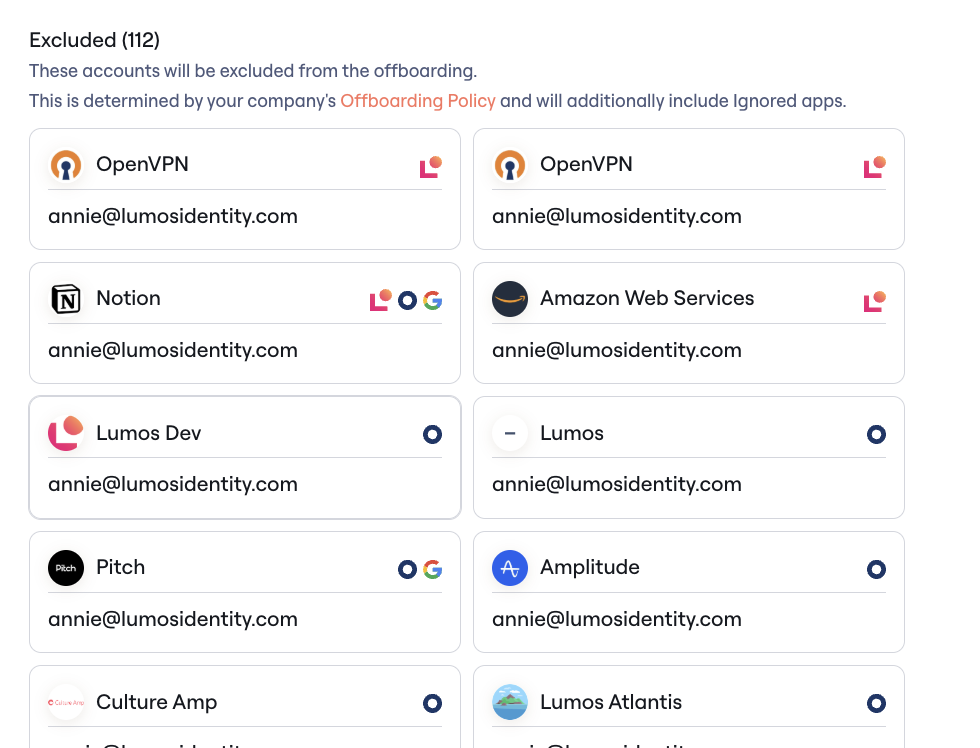Viewport: 980px width, 748px height.
Task: Click the Pitch app logo
Action: point(66,568)
